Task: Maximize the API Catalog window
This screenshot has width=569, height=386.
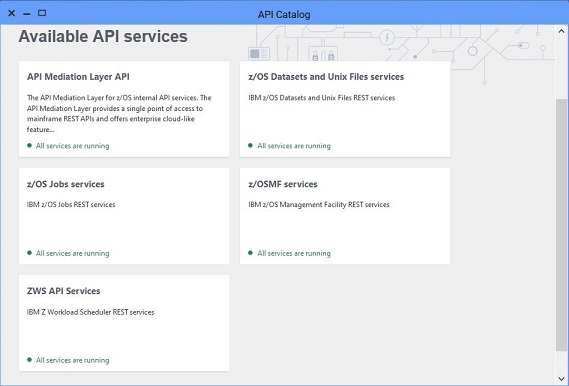Action: [x=42, y=13]
